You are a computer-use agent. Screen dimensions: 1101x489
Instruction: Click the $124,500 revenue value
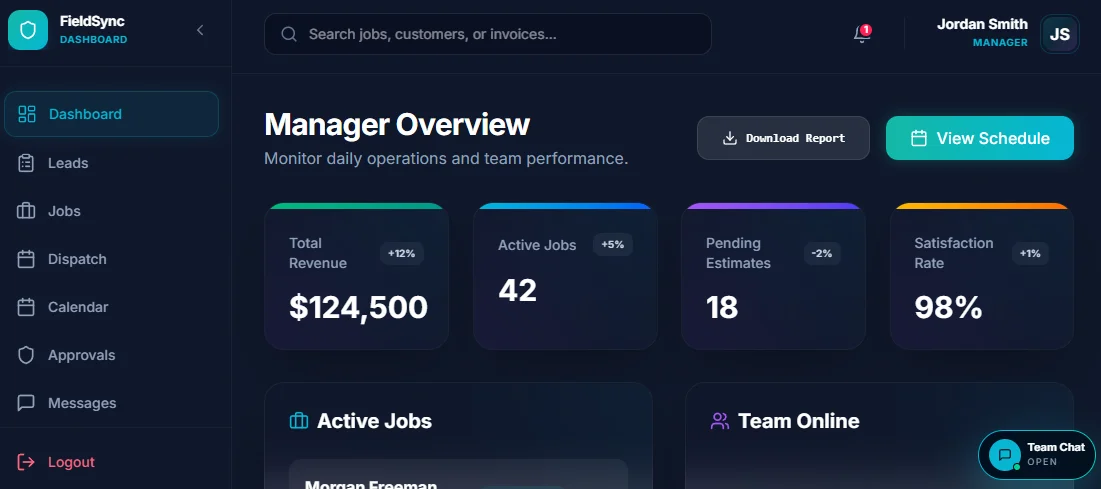tap(358, 307)
